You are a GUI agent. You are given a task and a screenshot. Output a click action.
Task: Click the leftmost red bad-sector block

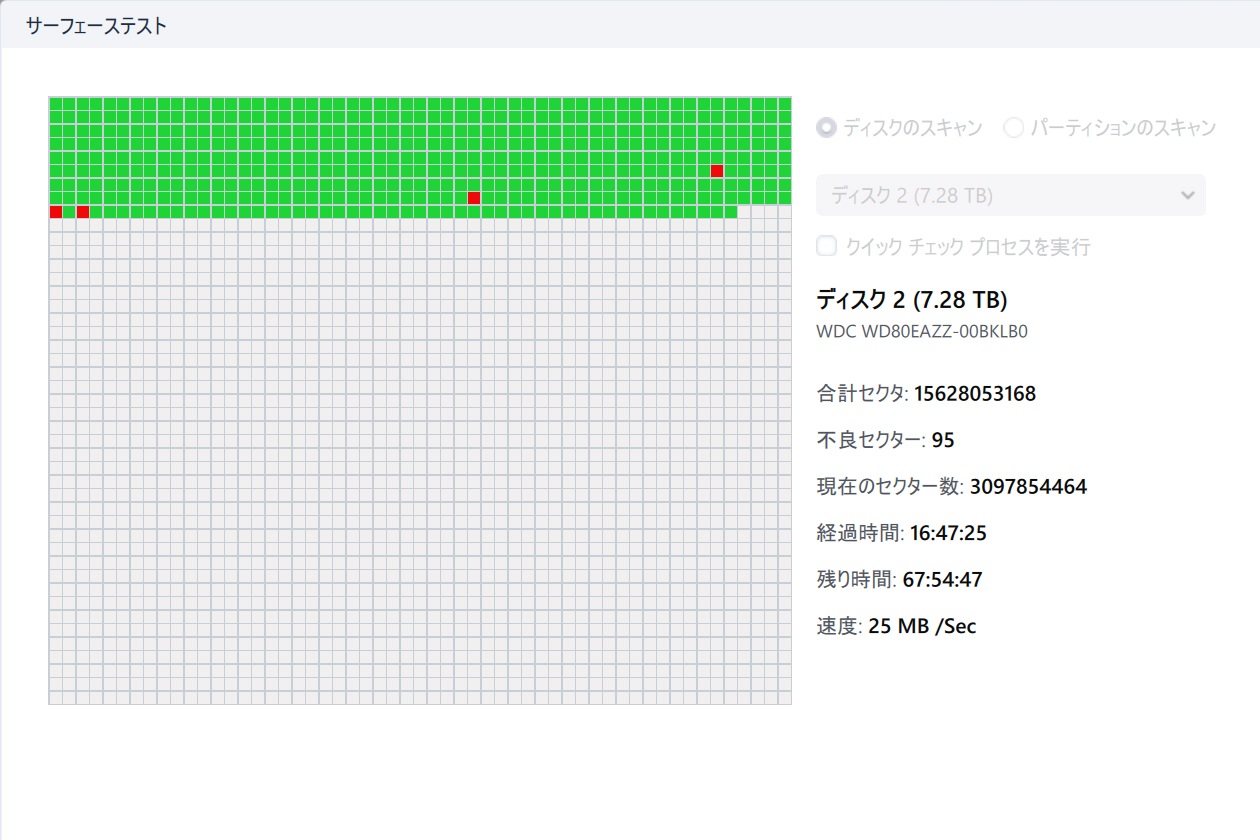coord(56,212)
